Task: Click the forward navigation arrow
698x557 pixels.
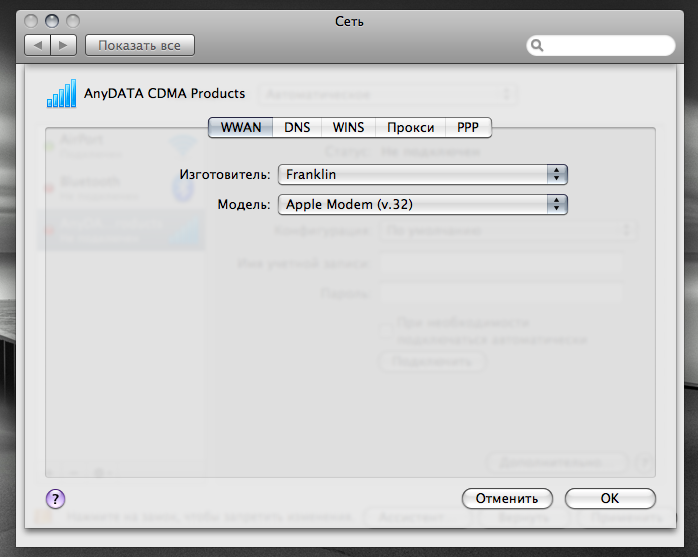Action: click(x=63, y=45)
